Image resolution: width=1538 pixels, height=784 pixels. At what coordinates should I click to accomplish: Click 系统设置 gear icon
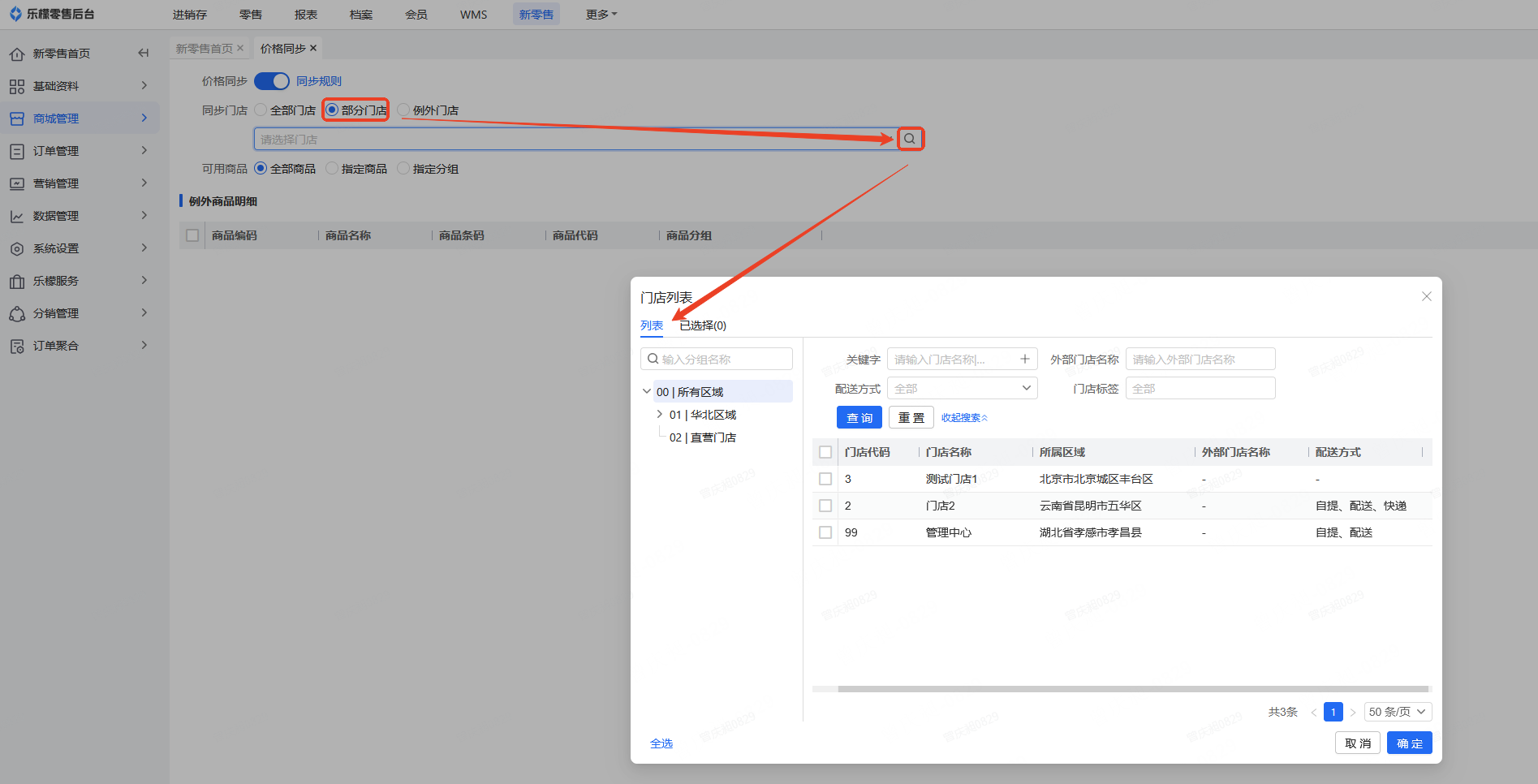[x=17, y=248]
